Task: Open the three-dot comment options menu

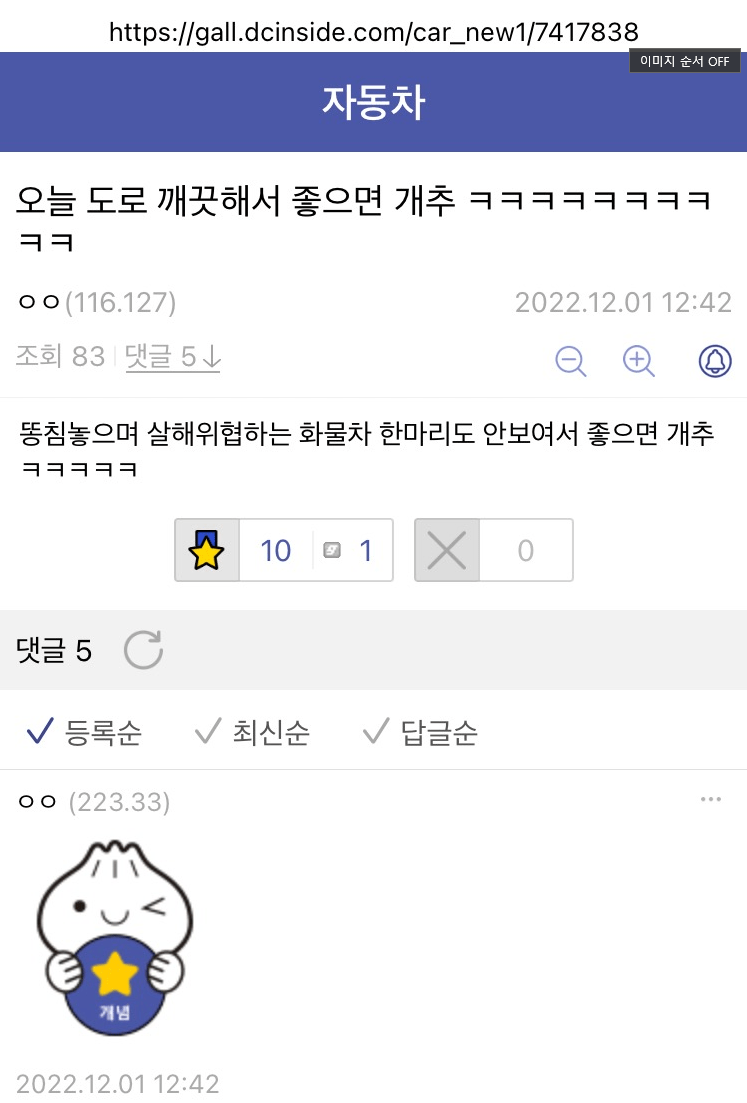Action: click(x=710, y=799)
